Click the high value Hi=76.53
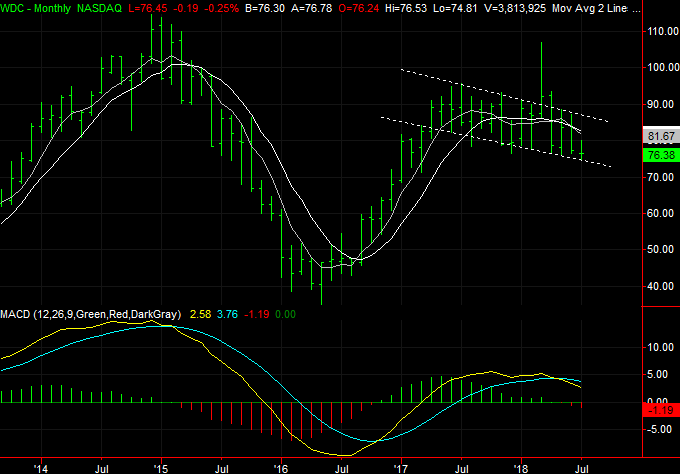 pyautogui.click(x=405, y=8)
